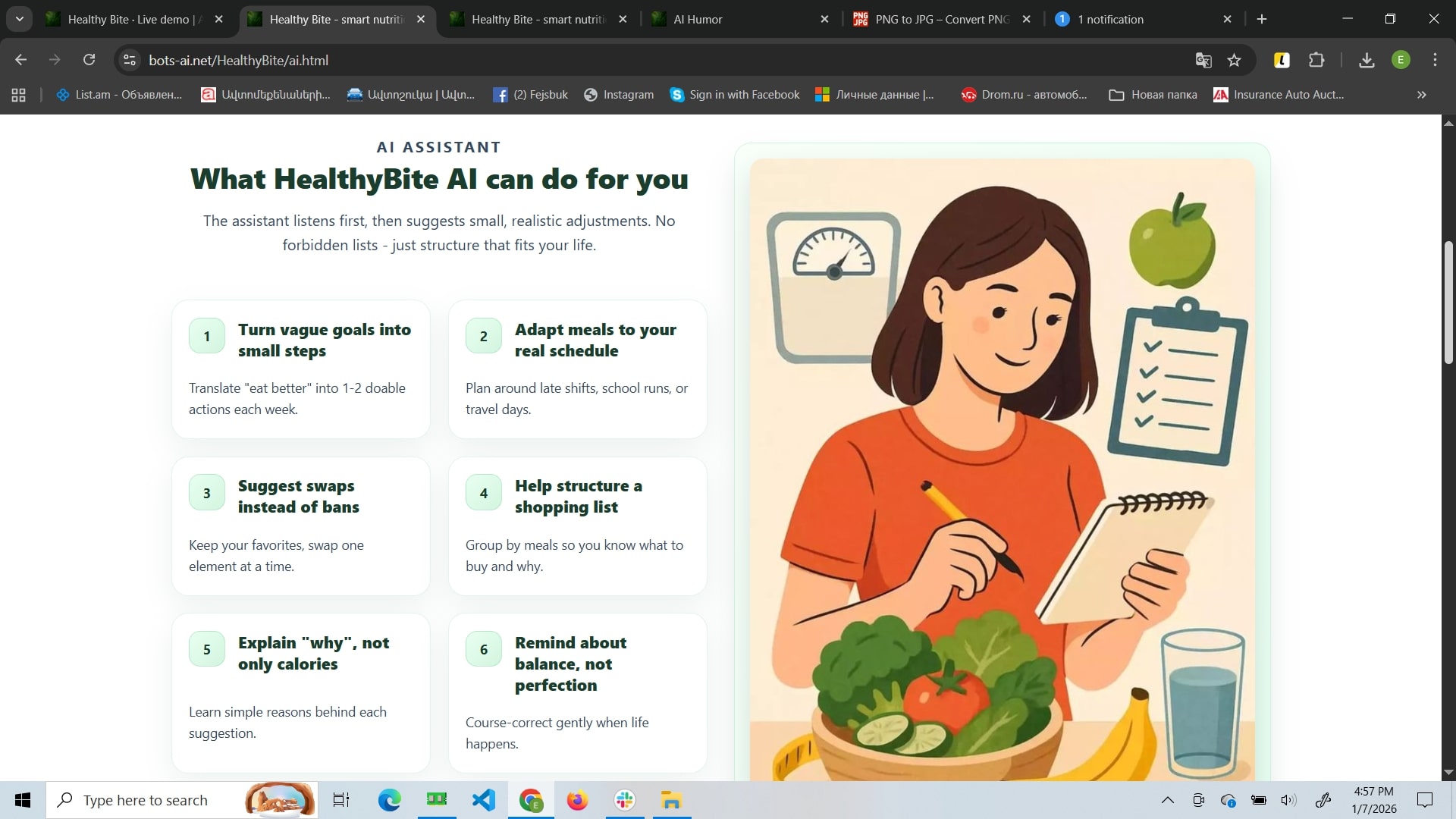The image size is (1456, 819).
Task: Open the Insurance Auto Auct... bookmark
Action: coord(1279,95)
